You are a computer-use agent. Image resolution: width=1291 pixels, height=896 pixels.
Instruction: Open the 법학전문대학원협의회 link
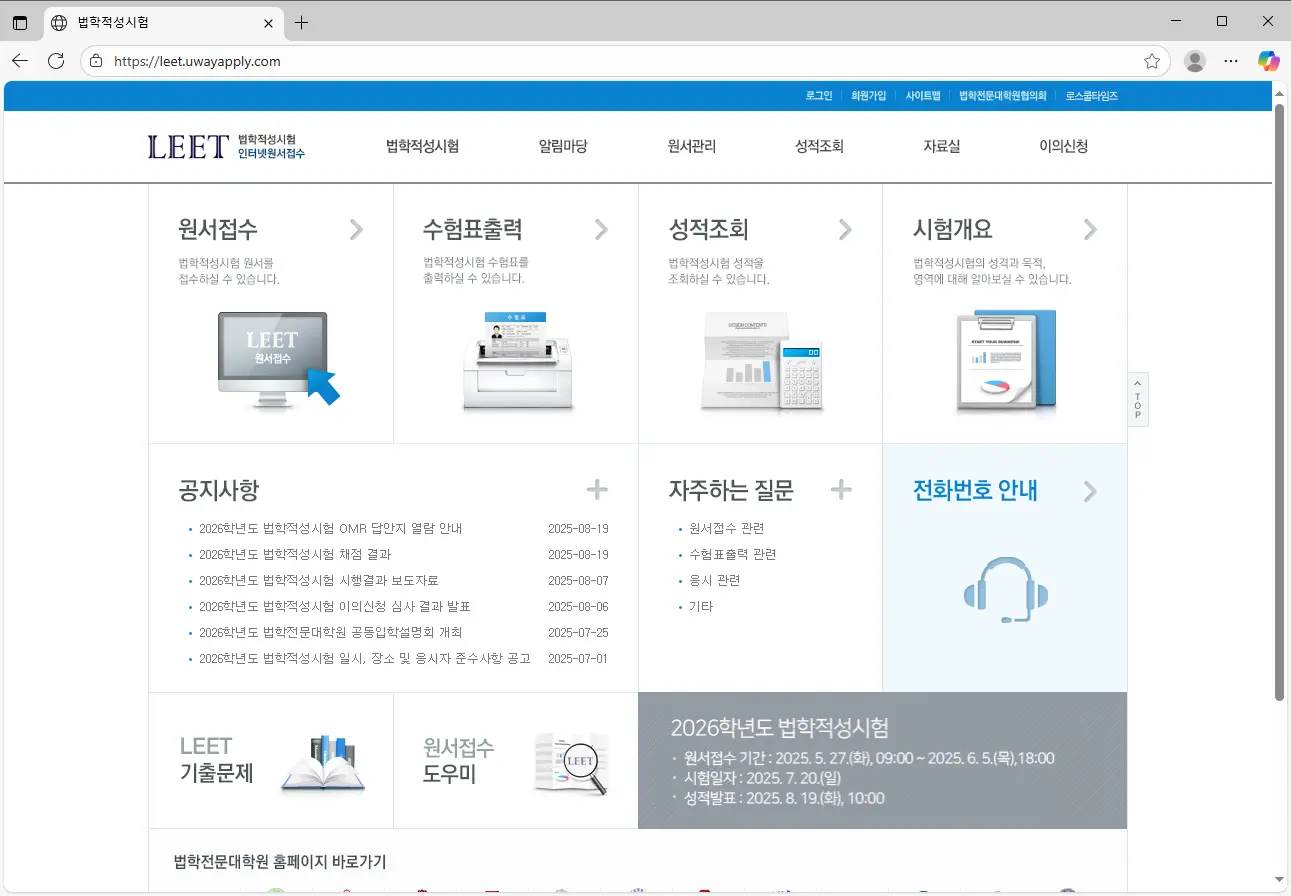click(x=1003, y=96)
